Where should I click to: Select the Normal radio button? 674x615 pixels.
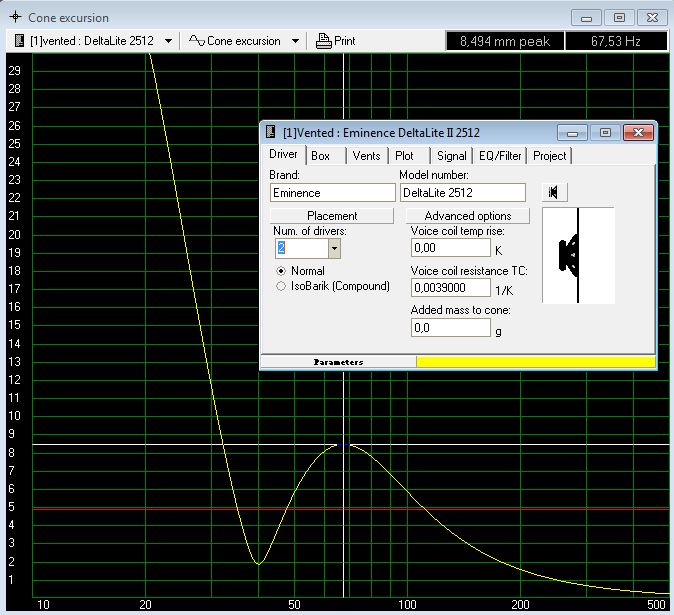282,271
